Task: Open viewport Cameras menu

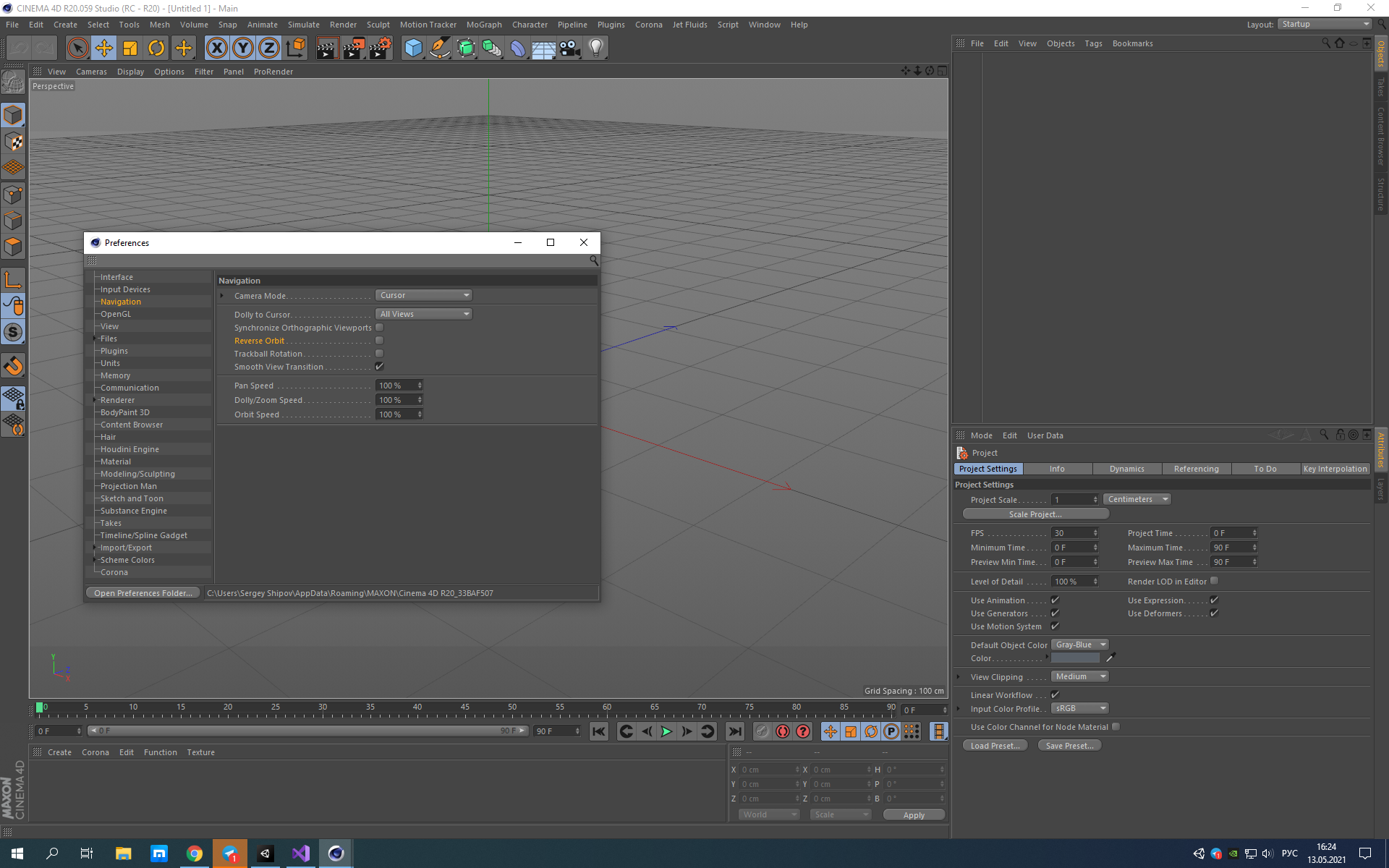Action: pos(91,72)
